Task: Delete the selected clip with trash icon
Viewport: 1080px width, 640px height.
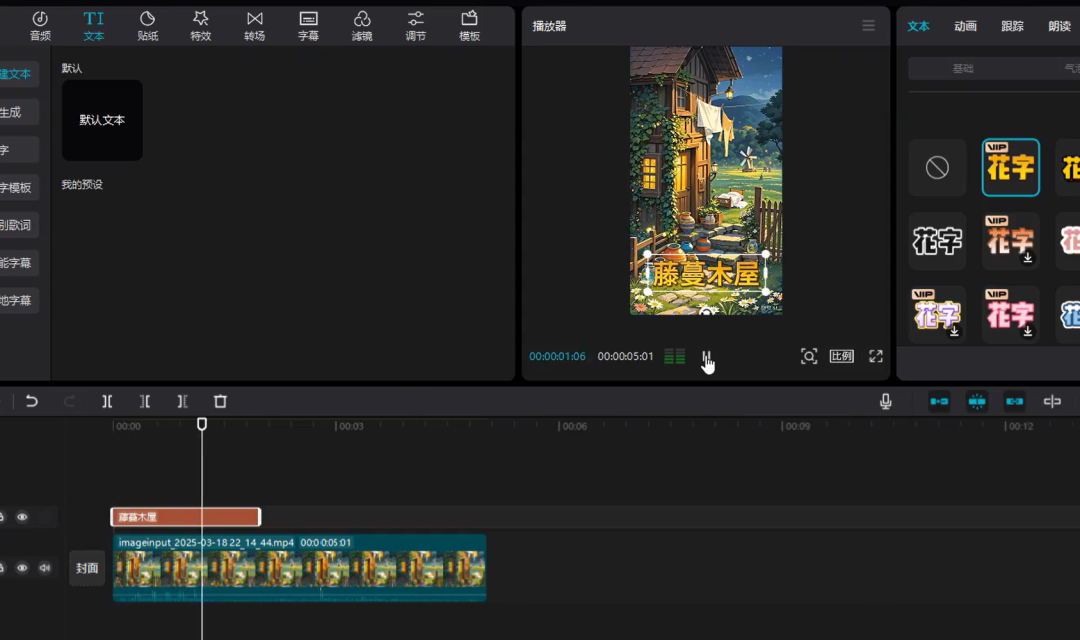Action: click(x=220, y=401)
